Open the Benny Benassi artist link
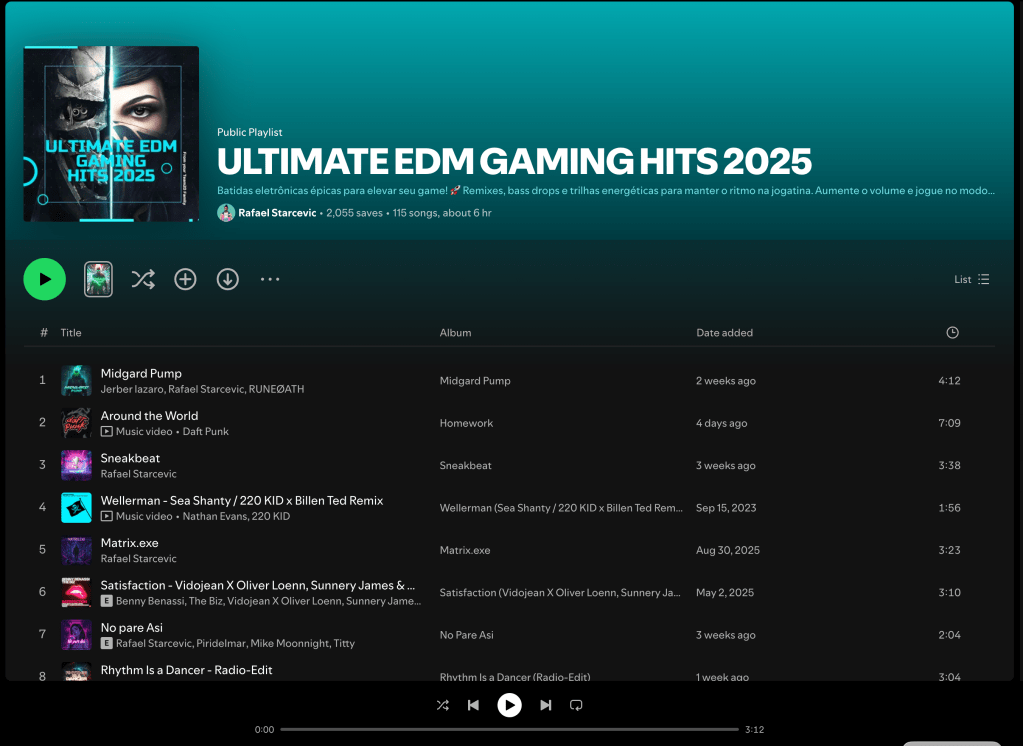Image resolution: width=1023 pixels, height=746 pixels. (x=149, y=601)
